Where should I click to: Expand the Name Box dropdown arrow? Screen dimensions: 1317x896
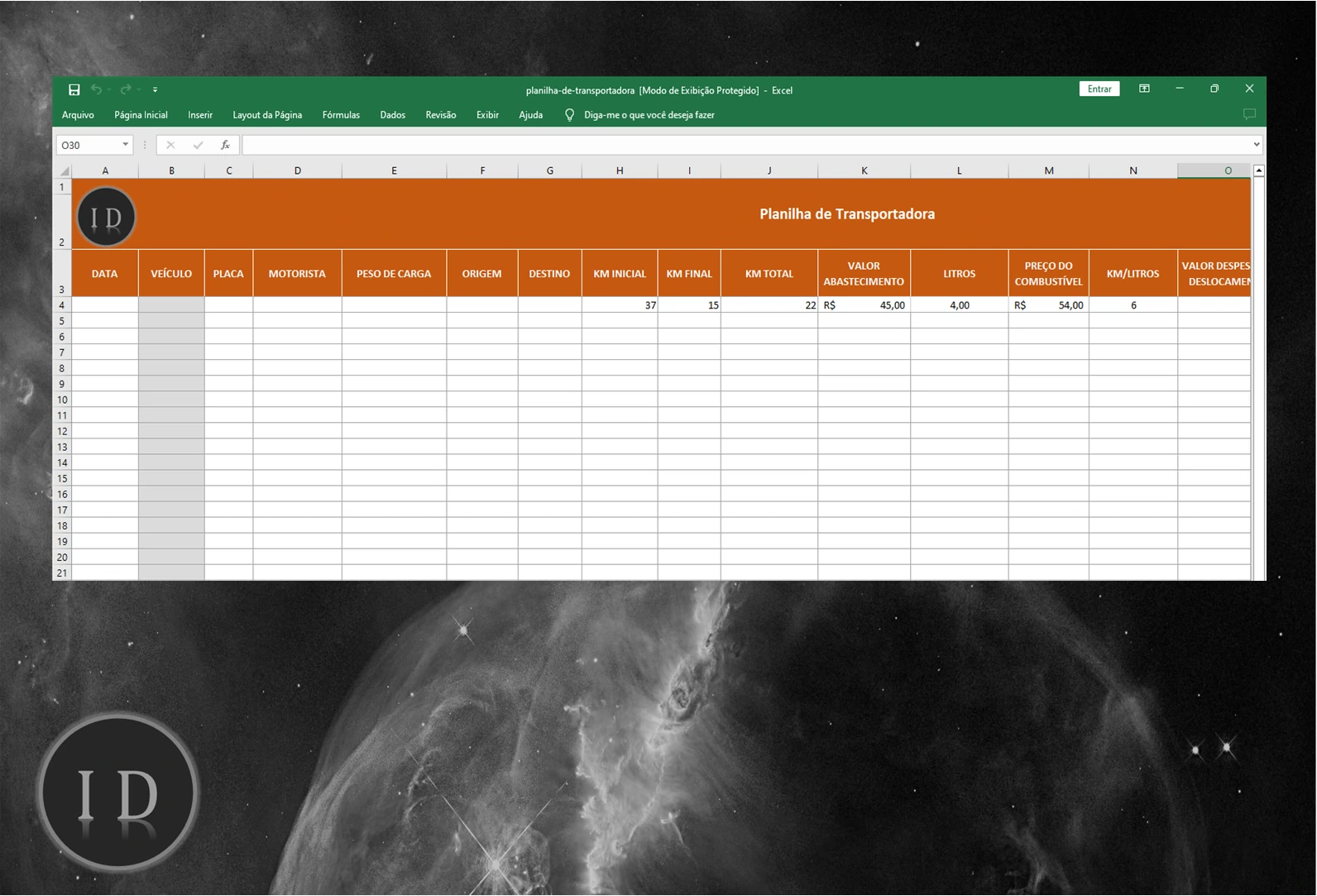click(126, 145)
